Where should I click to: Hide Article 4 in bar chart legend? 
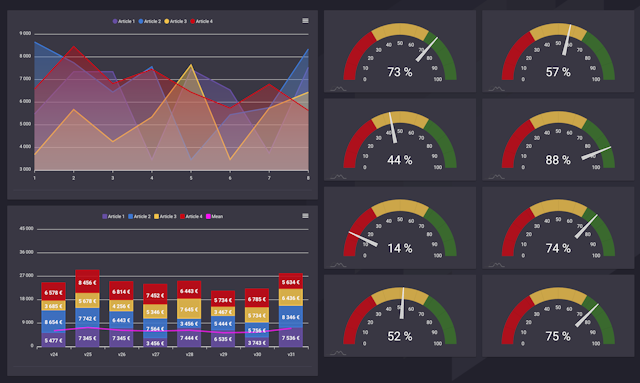(191, 216)
